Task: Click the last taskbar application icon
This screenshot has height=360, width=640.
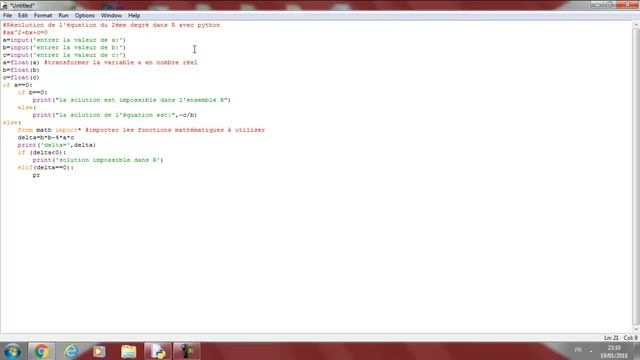Action: [x=187, y=351]
